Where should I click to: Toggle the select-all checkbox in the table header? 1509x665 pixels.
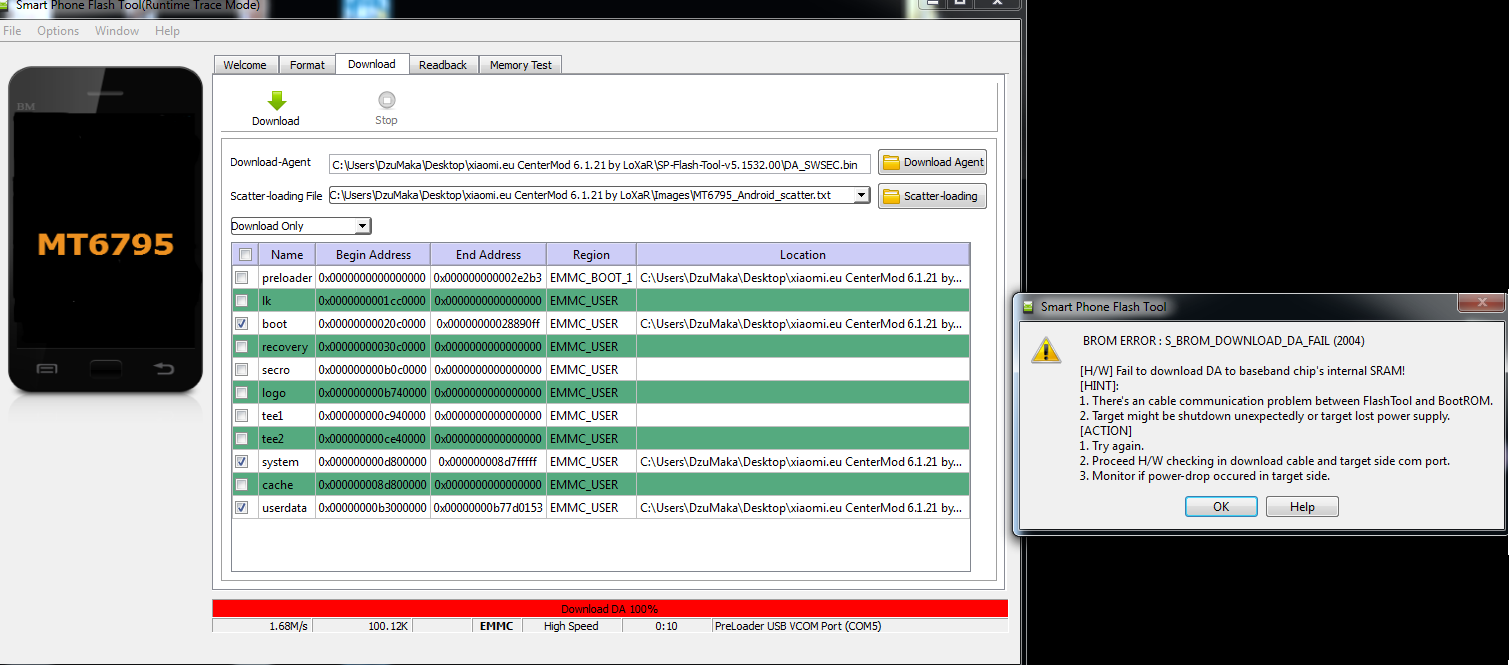coord(246,255)
